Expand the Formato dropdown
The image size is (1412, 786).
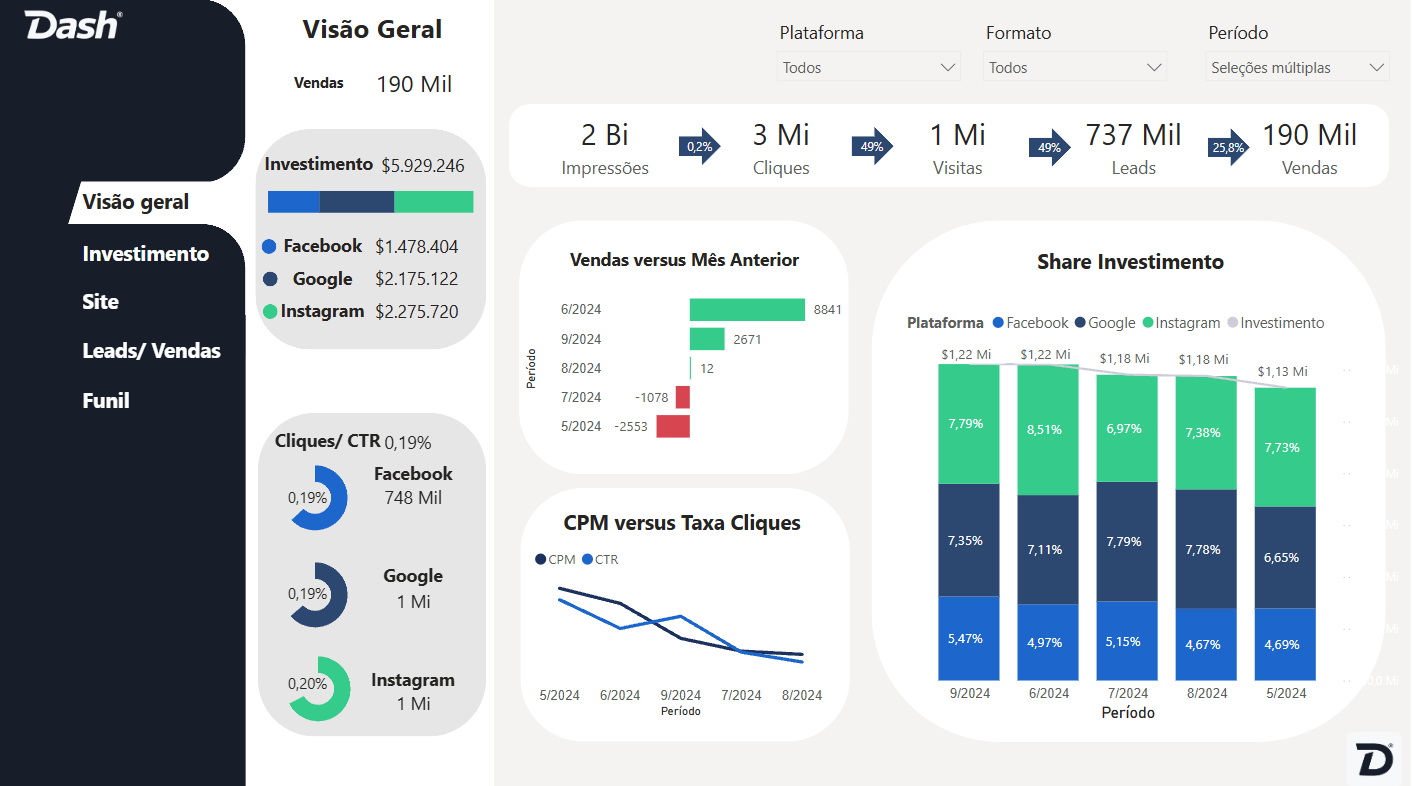point(1075,68)
